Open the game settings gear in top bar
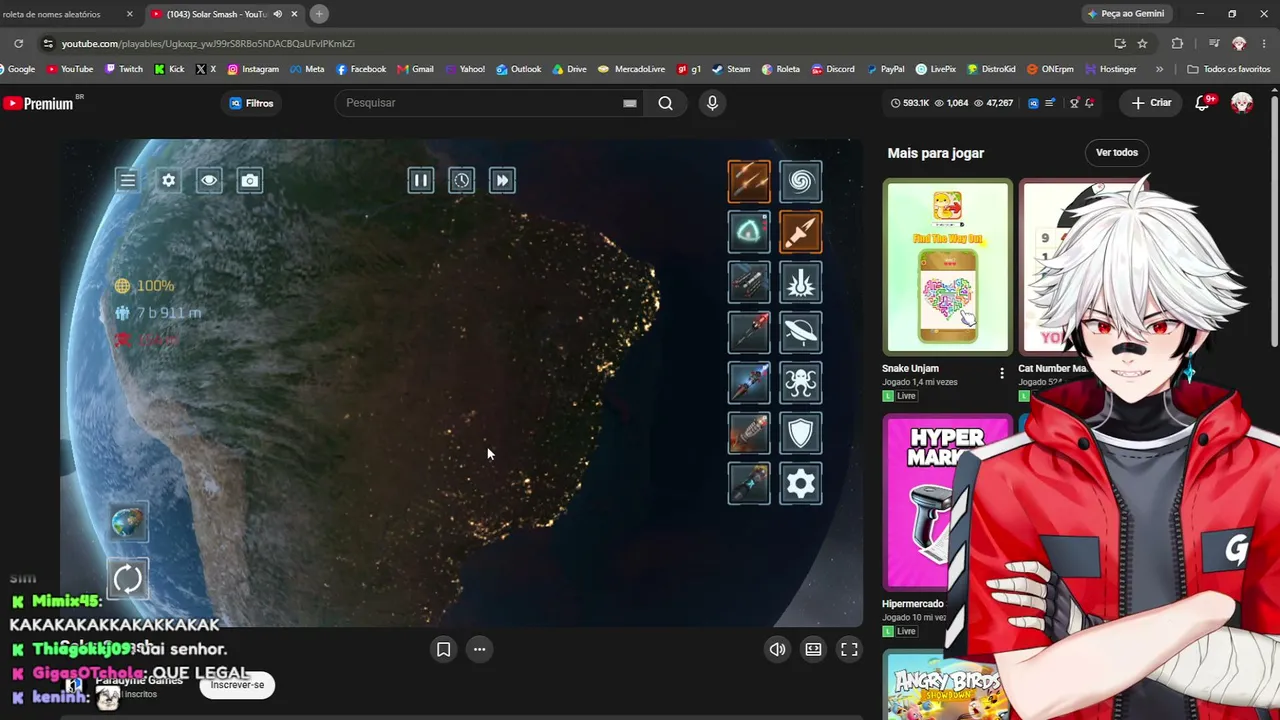This screenshot has height=720, width=1280. point(169,180)
